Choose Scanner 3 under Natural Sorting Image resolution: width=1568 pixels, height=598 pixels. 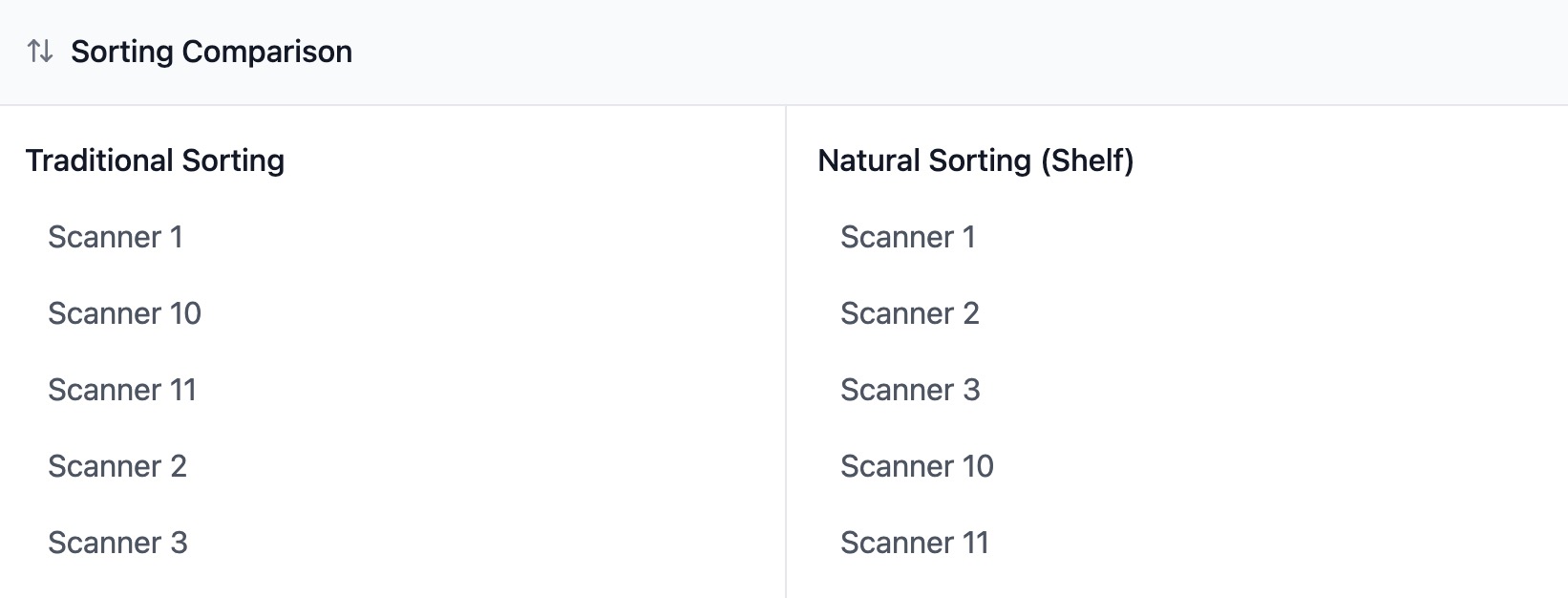910,390
